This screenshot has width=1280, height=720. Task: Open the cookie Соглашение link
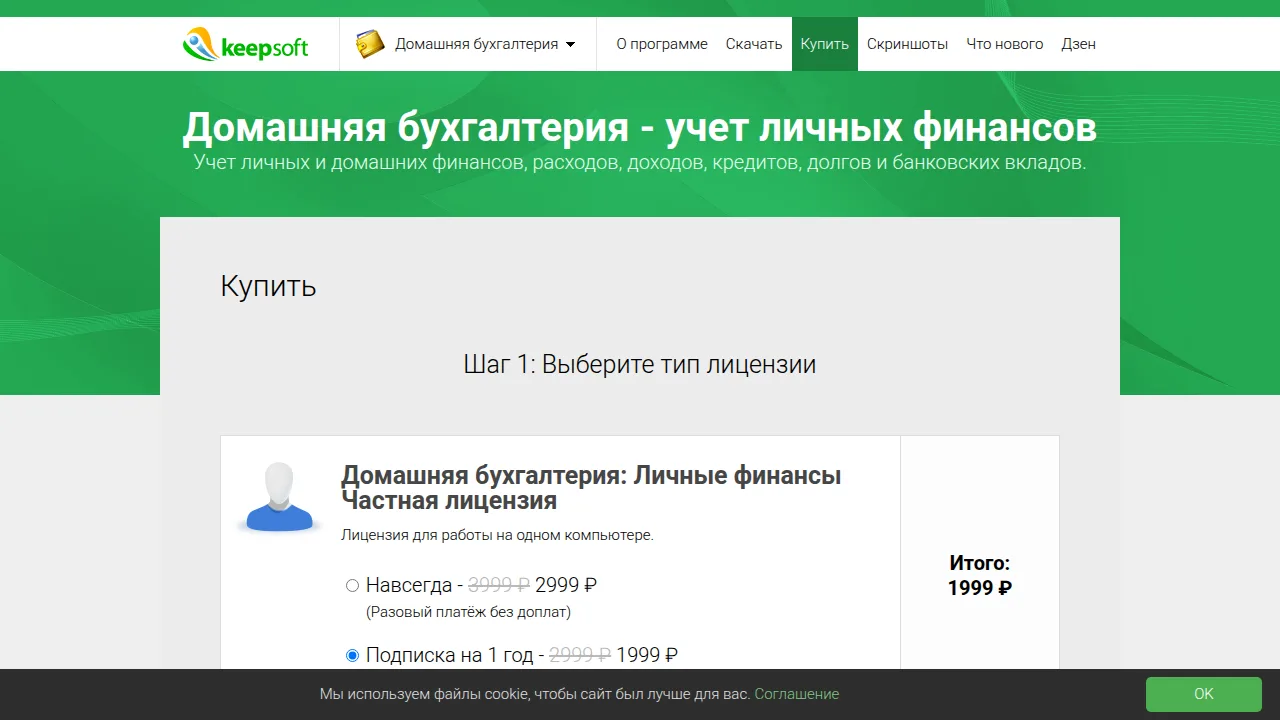[797, 694]
